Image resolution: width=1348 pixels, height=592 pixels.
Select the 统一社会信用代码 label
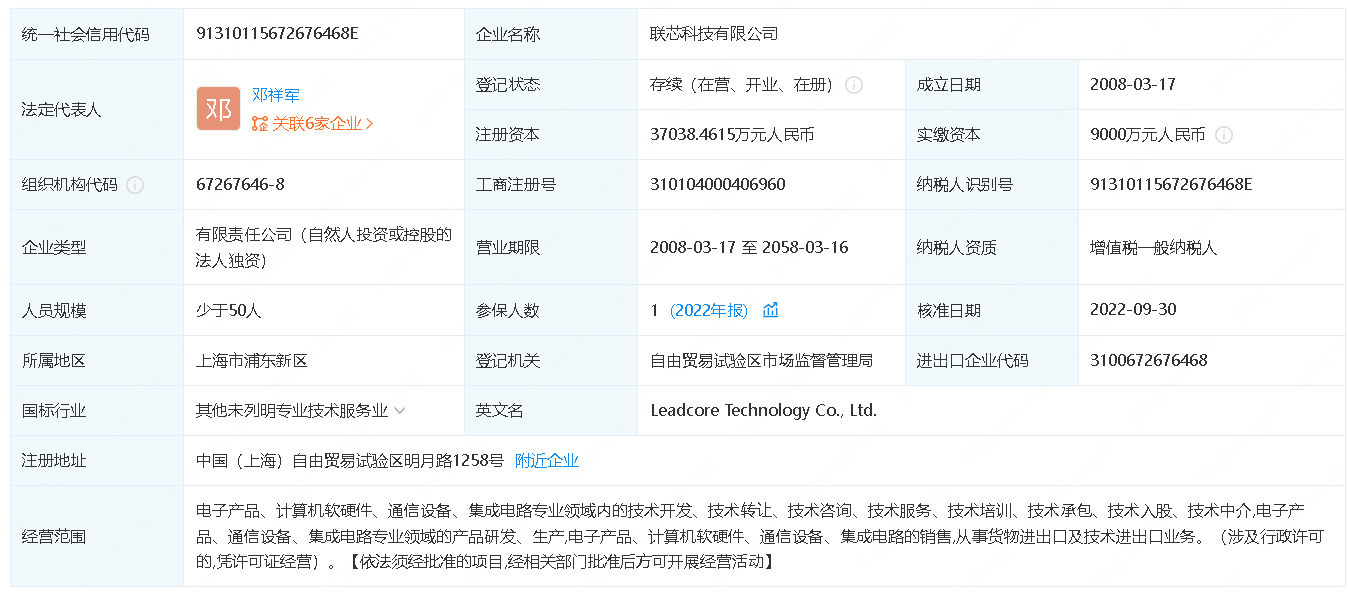86,34
